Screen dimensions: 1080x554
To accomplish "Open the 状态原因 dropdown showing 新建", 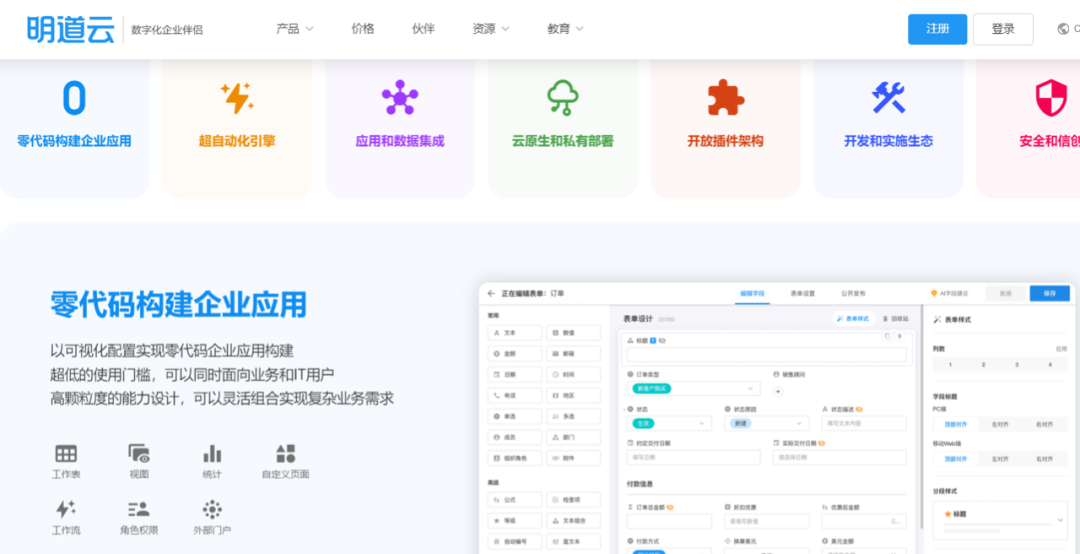I will click(767, 423).
